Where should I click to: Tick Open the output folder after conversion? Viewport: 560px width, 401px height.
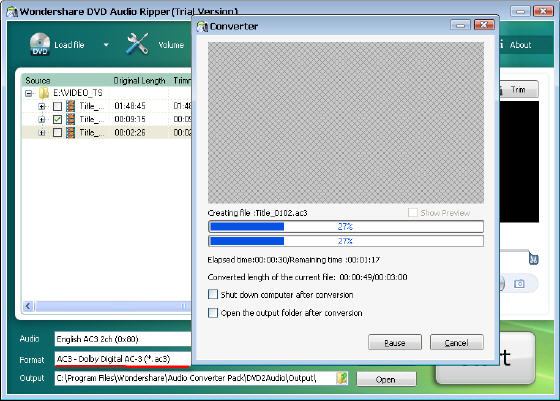pos(212,313)
